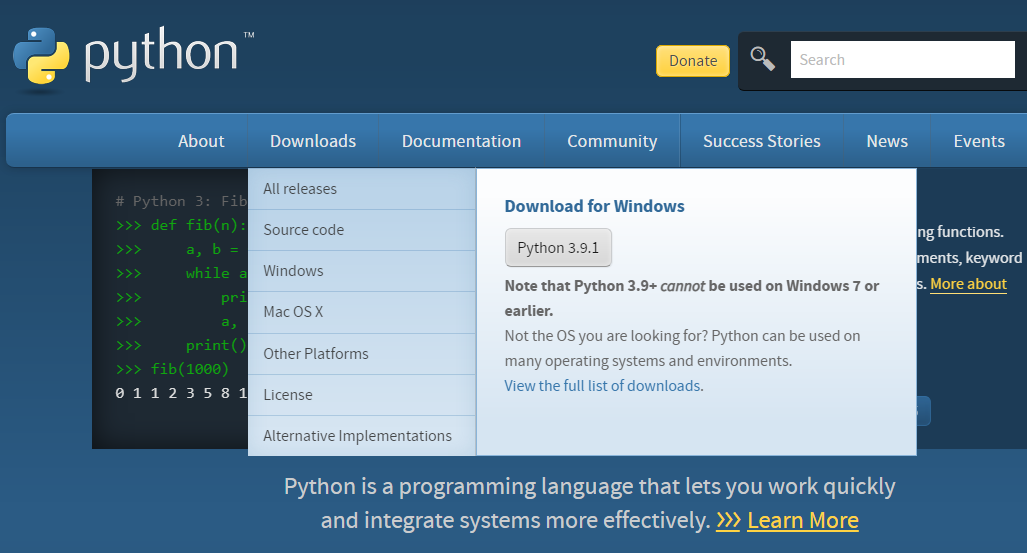Click the def fib(n): code line
Image resolution: width=1027 pixels, height=553 pixels.
click(181, 225)
